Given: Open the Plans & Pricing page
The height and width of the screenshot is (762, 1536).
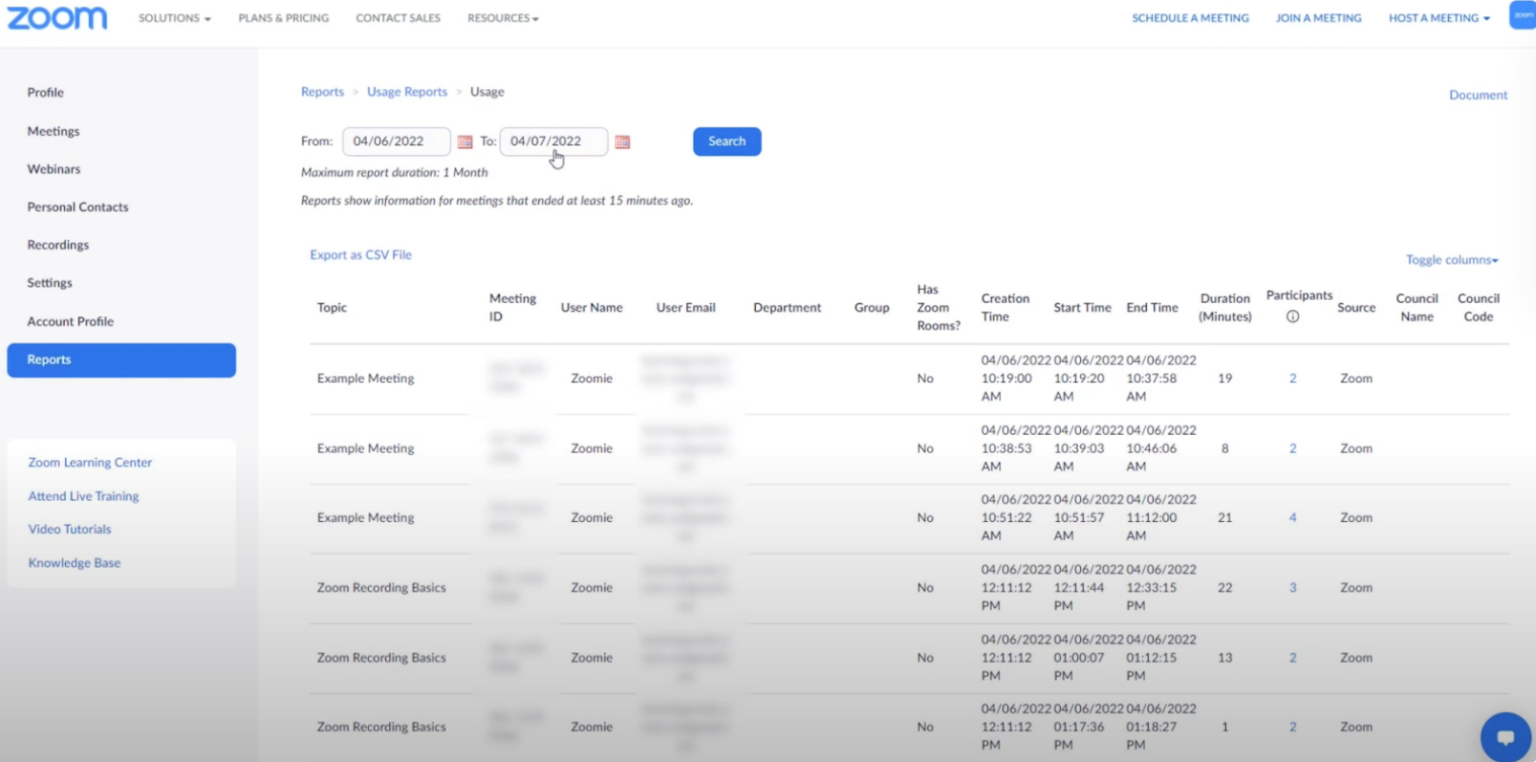Looking at the screenshot, I should tap(283, 17).
